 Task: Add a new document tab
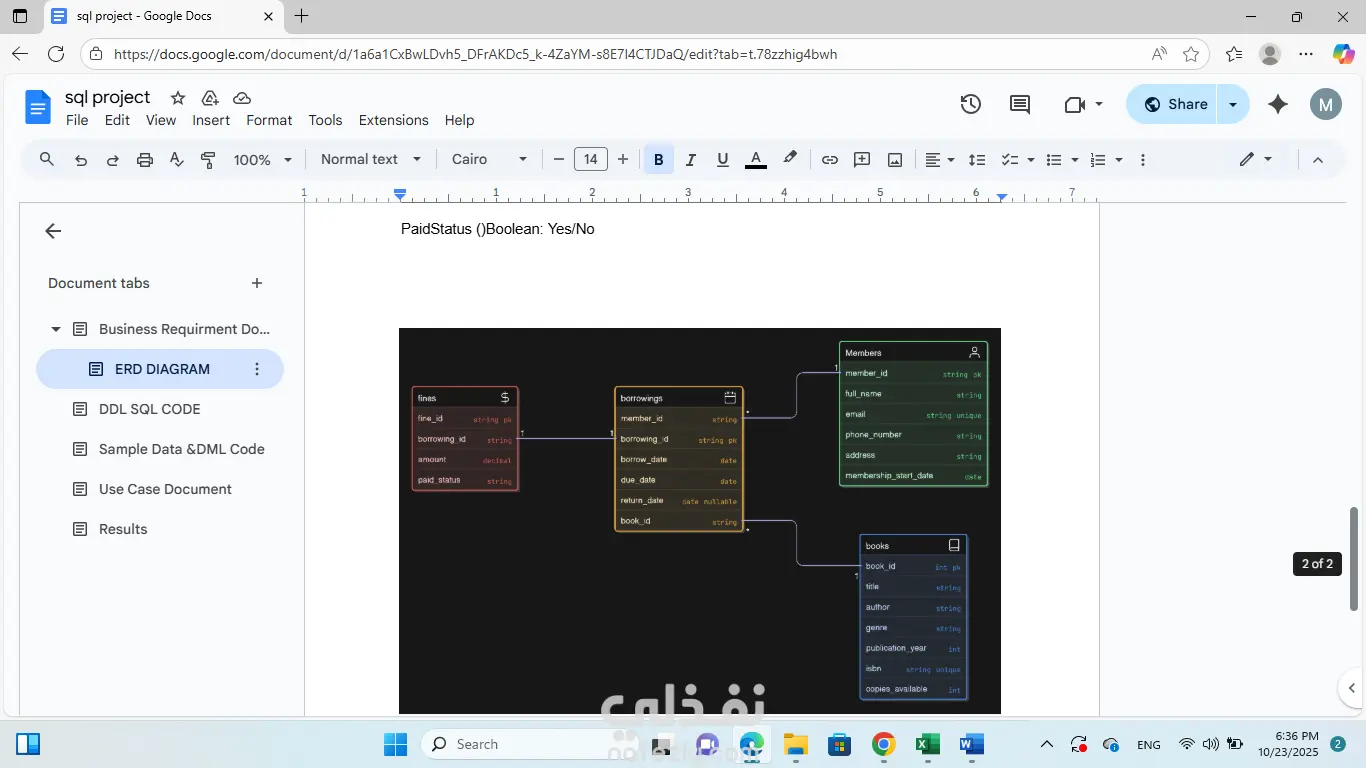(x=257, y=283)
